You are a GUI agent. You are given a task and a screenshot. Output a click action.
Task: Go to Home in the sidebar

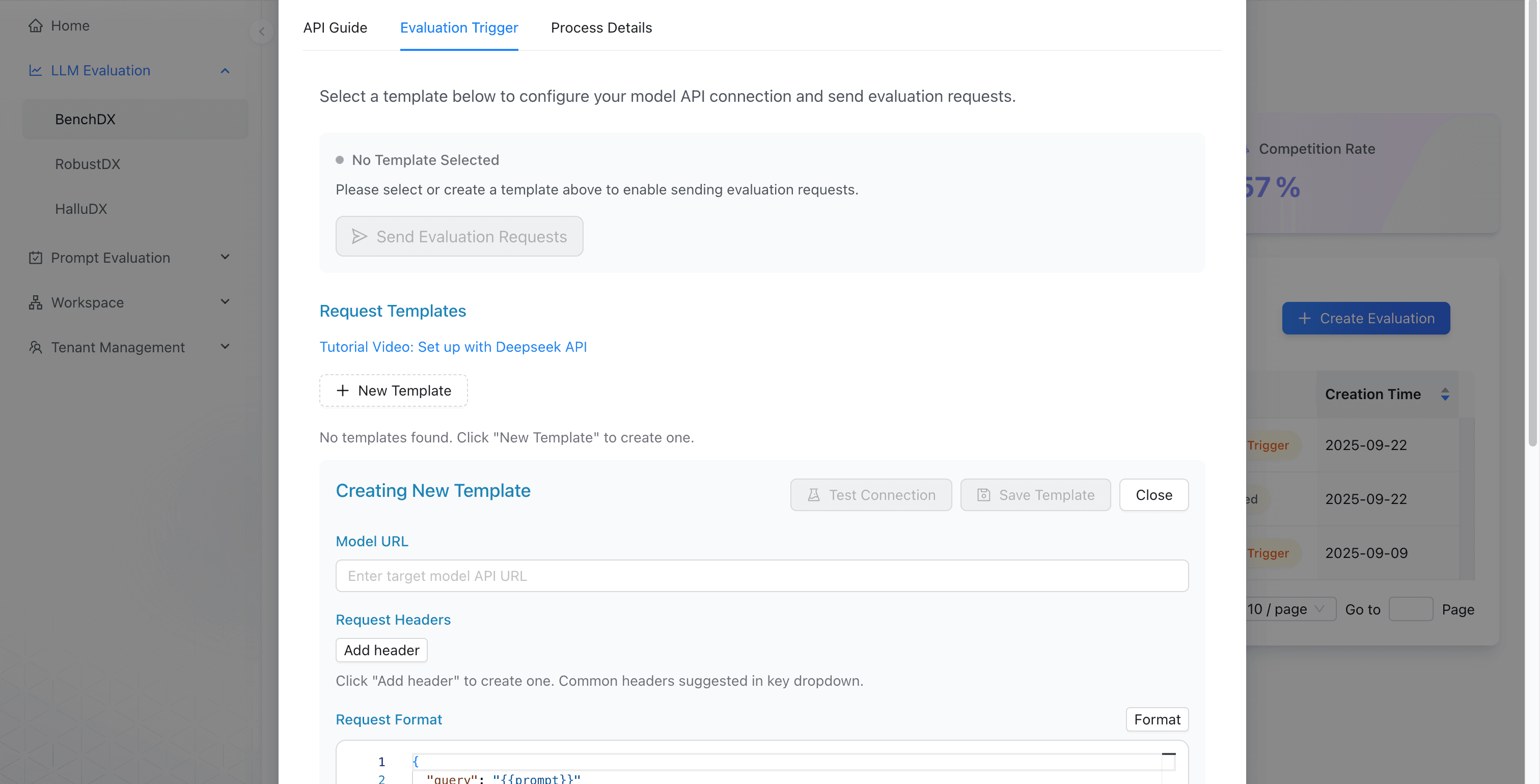click(x=70, y=25)
